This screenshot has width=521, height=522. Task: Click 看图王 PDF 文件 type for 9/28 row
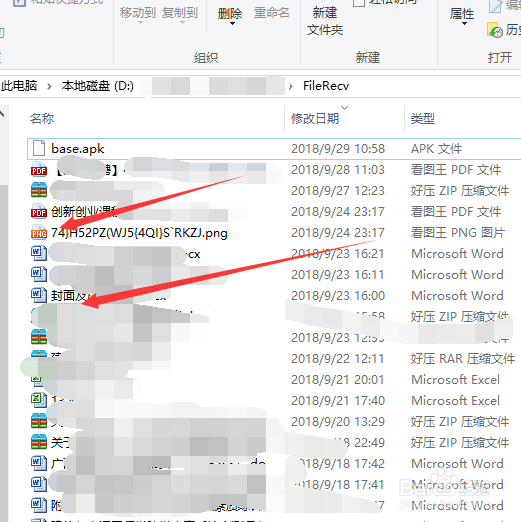(456, 170)
